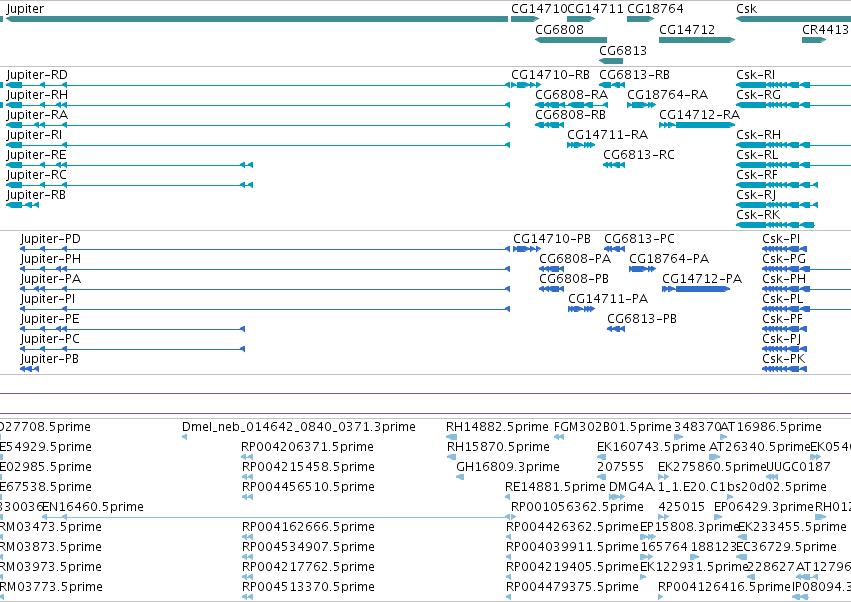Click the Jupiter-PD protein label
Screen dimensions: 851x602
pyautogui.click(x=50, y=239)
